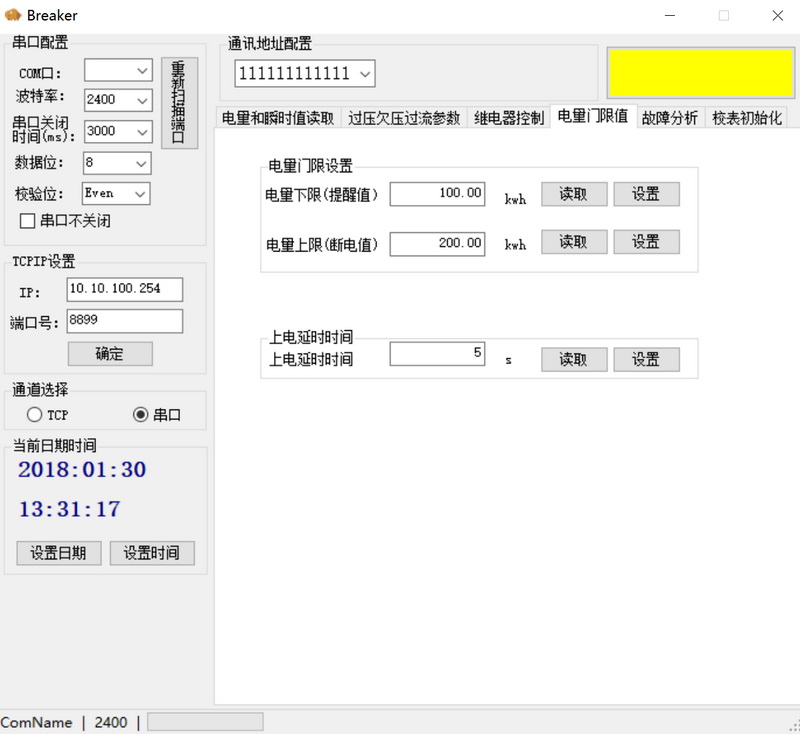This screenshot has height=734, width=800.
Task: Click the 确定 button under TCPIP settings
Action: coord(110,354)
